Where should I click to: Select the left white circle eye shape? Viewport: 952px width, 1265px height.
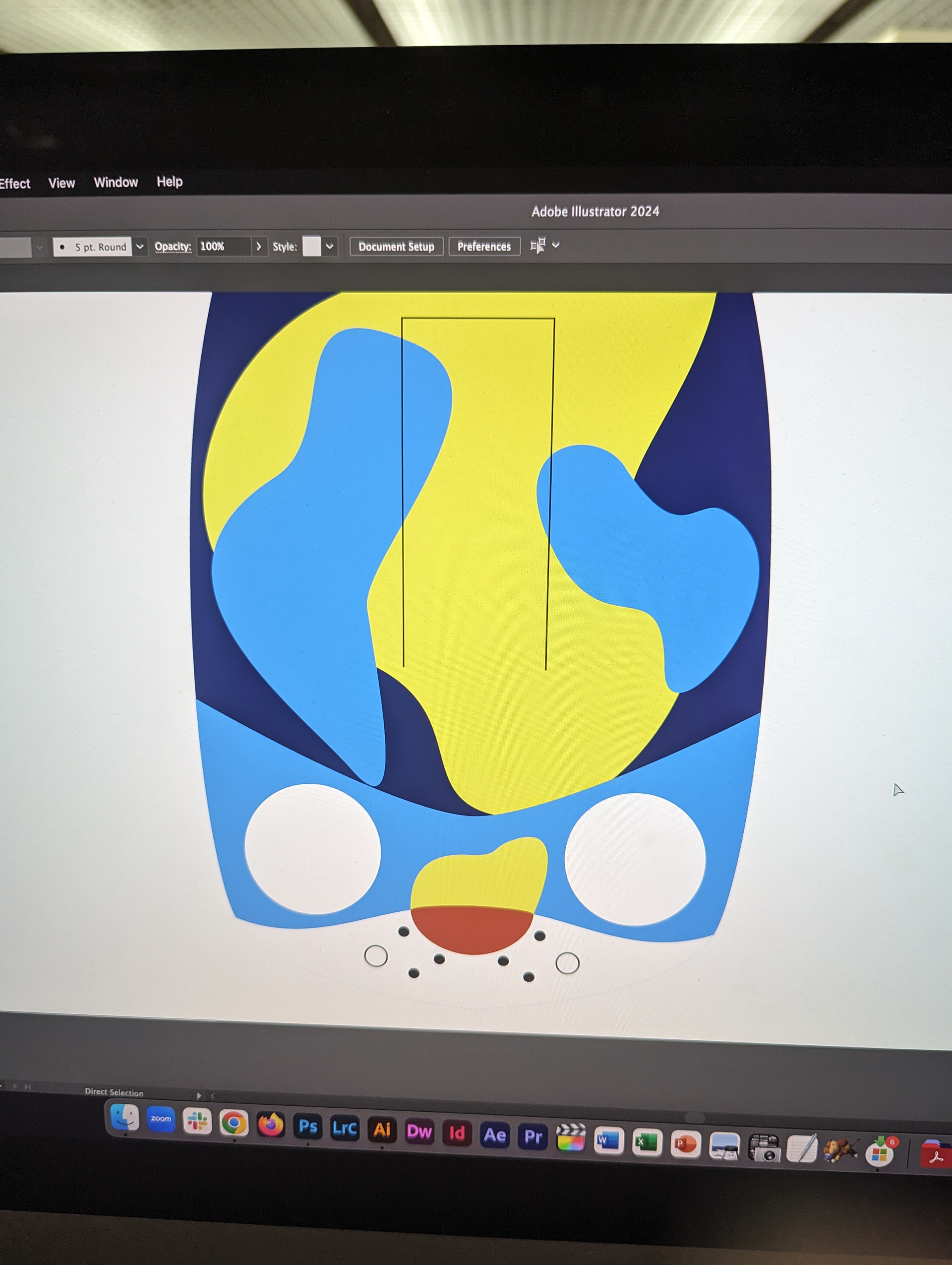tap(312, 849)
